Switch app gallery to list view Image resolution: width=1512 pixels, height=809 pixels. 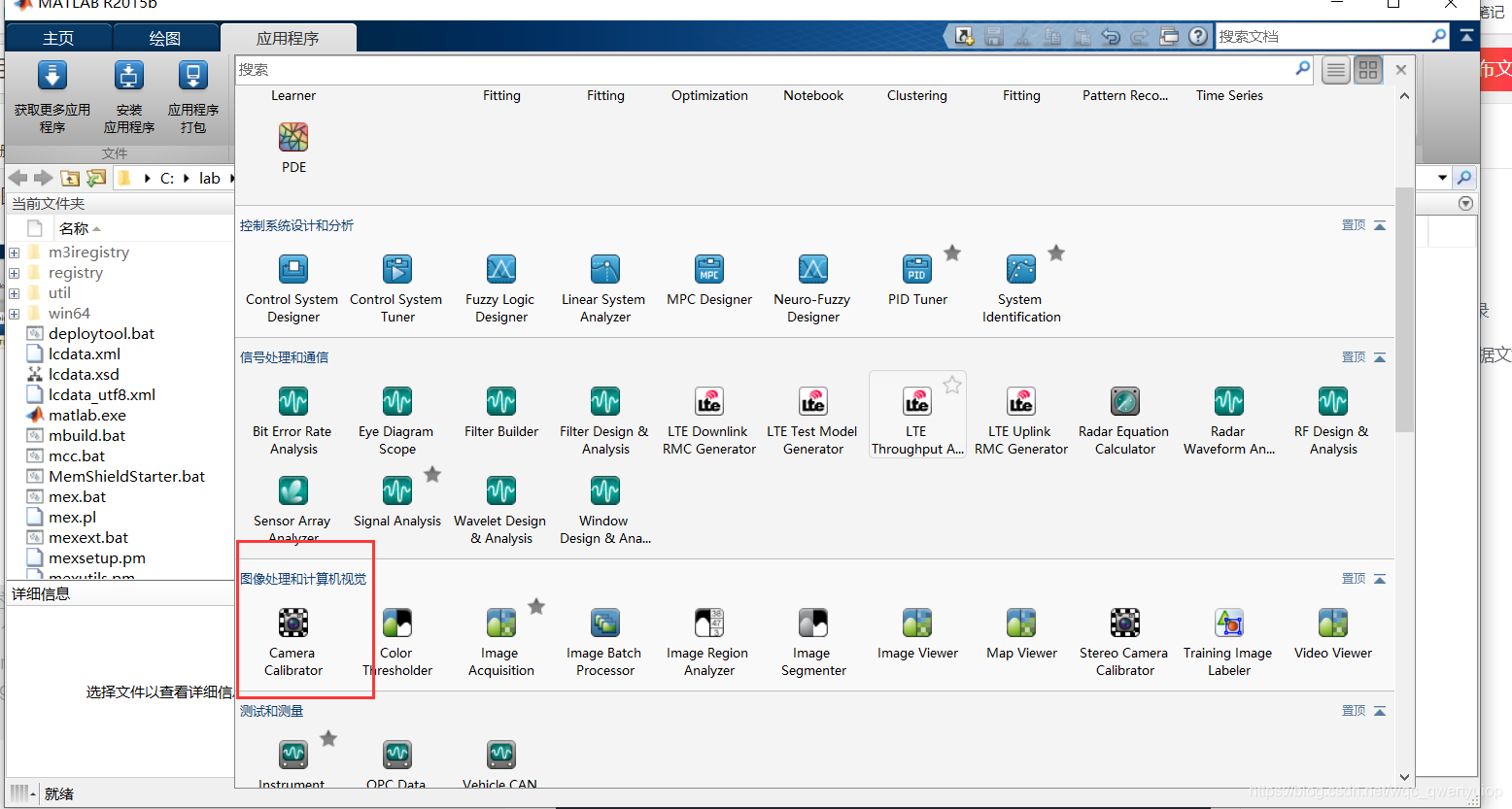[x=1336, y=70]
